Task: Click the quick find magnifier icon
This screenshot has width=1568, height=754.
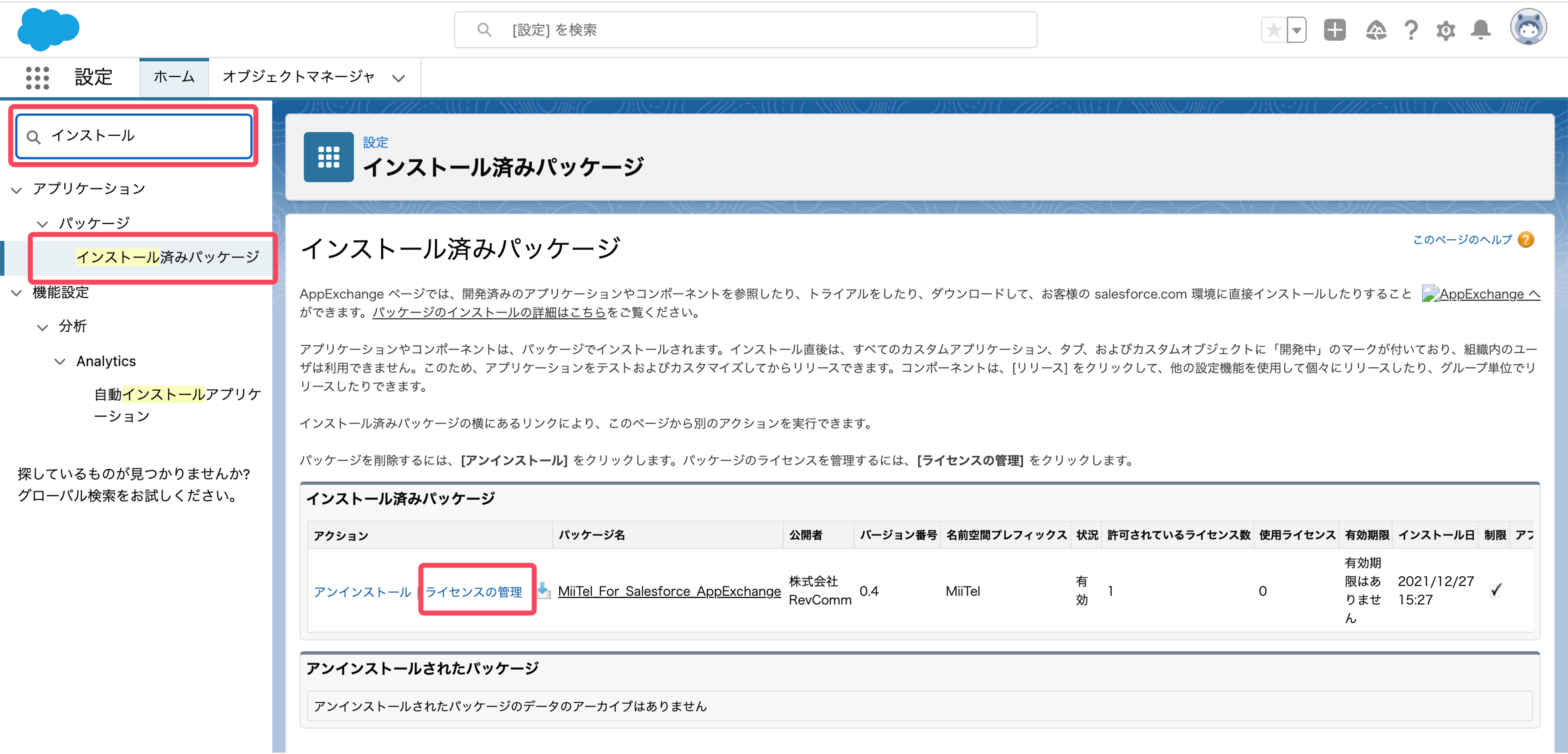Action: 34,137
